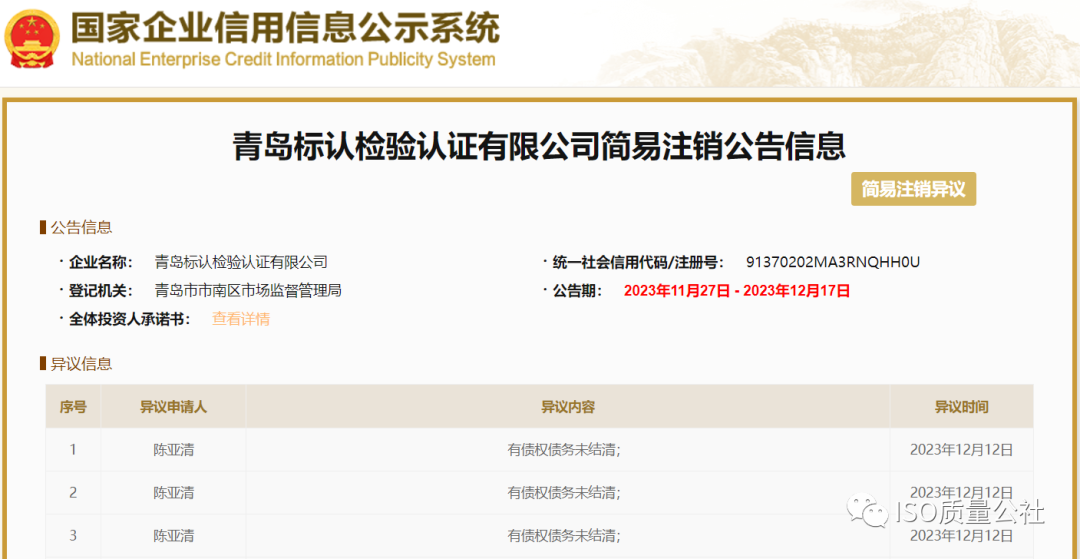The height and width of the screenshot is (559, 1080).
Task: Click the National Enterprise Credit Information Publicity System subtitle
Action: pos(283,59)
